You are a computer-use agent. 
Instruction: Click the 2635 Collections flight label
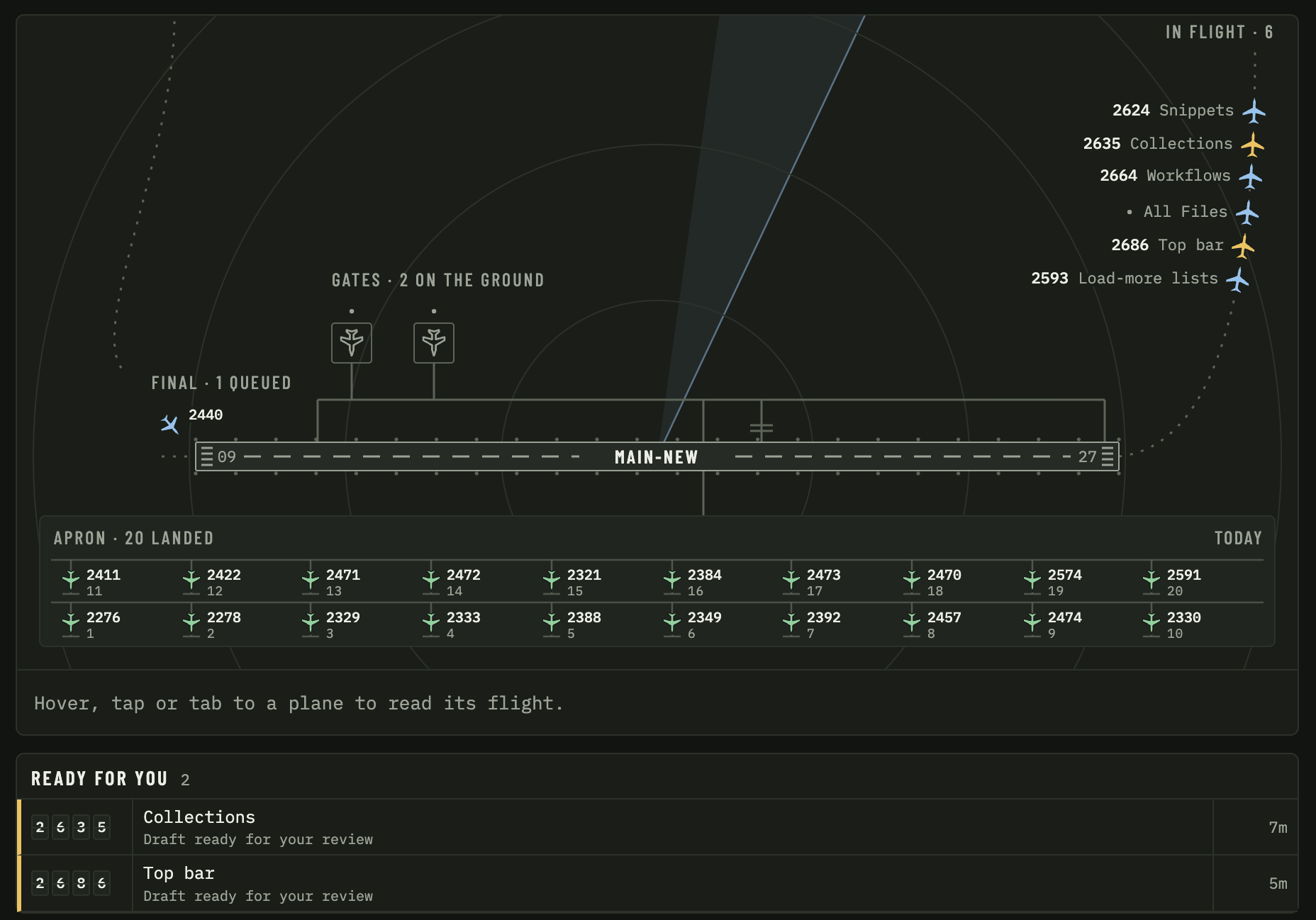(1158, 144)
